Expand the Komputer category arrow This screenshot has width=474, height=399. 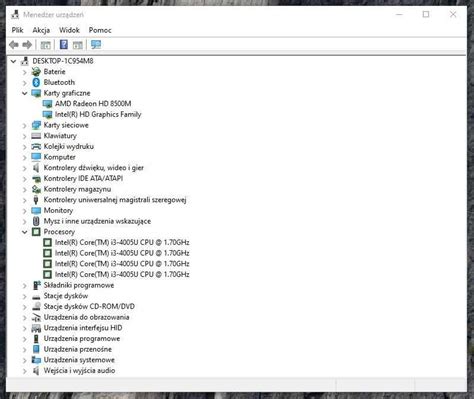[x=24, y=157]
